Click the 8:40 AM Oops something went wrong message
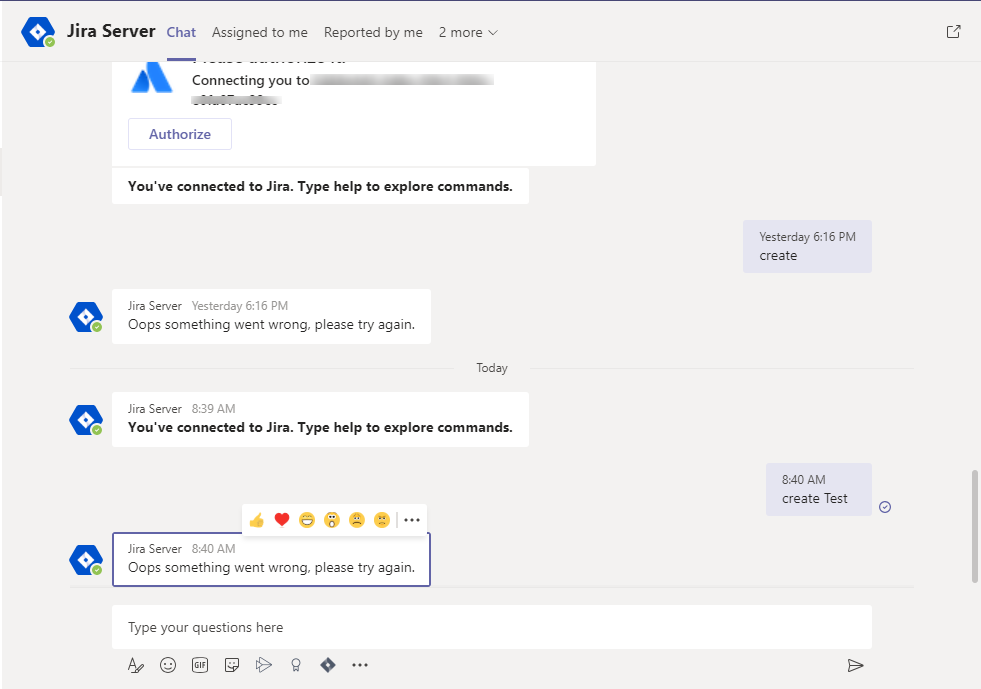The height and width of the screenshot is (689, 981). [272, 559]
